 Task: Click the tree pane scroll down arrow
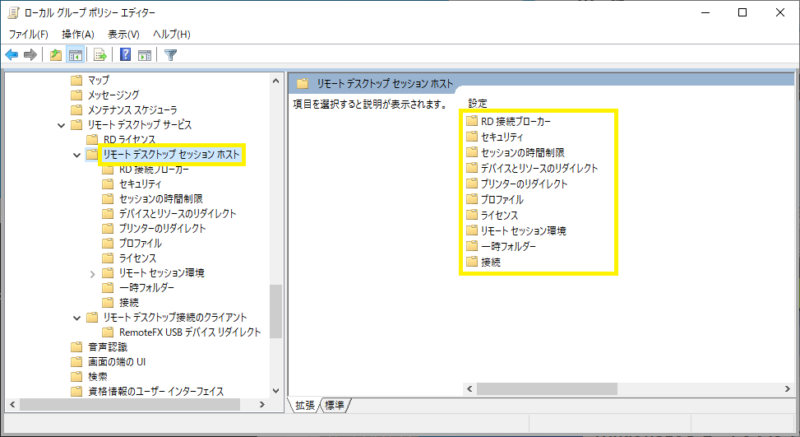(x=276, y=391)
